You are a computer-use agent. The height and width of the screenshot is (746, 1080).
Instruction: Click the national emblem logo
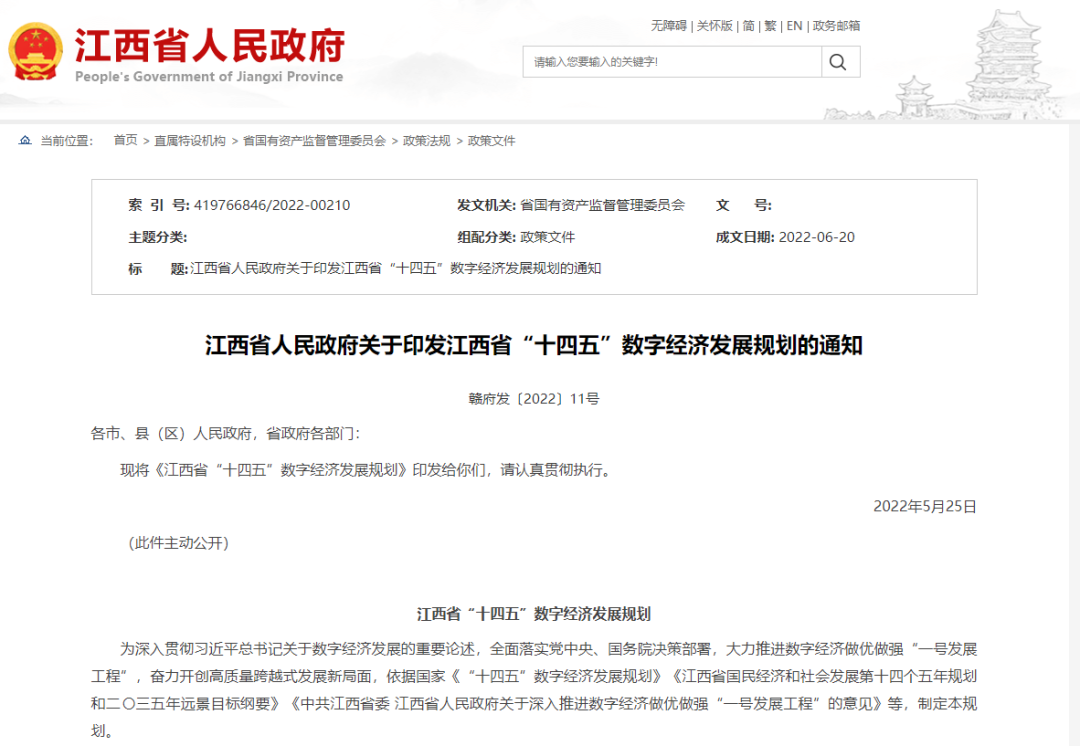(35, 52)
